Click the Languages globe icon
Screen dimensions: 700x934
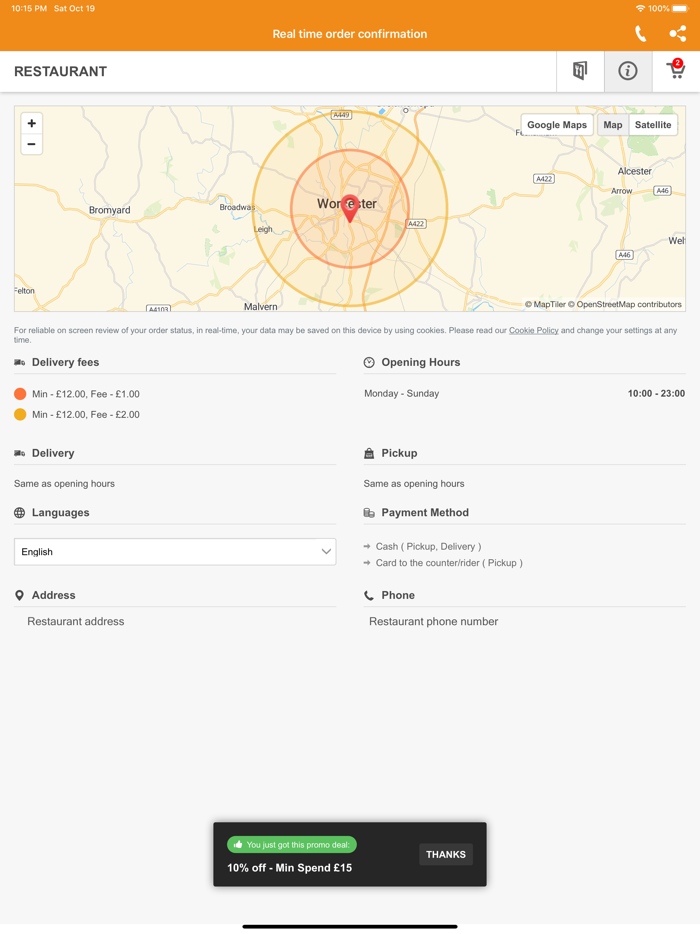pos(20,513)
